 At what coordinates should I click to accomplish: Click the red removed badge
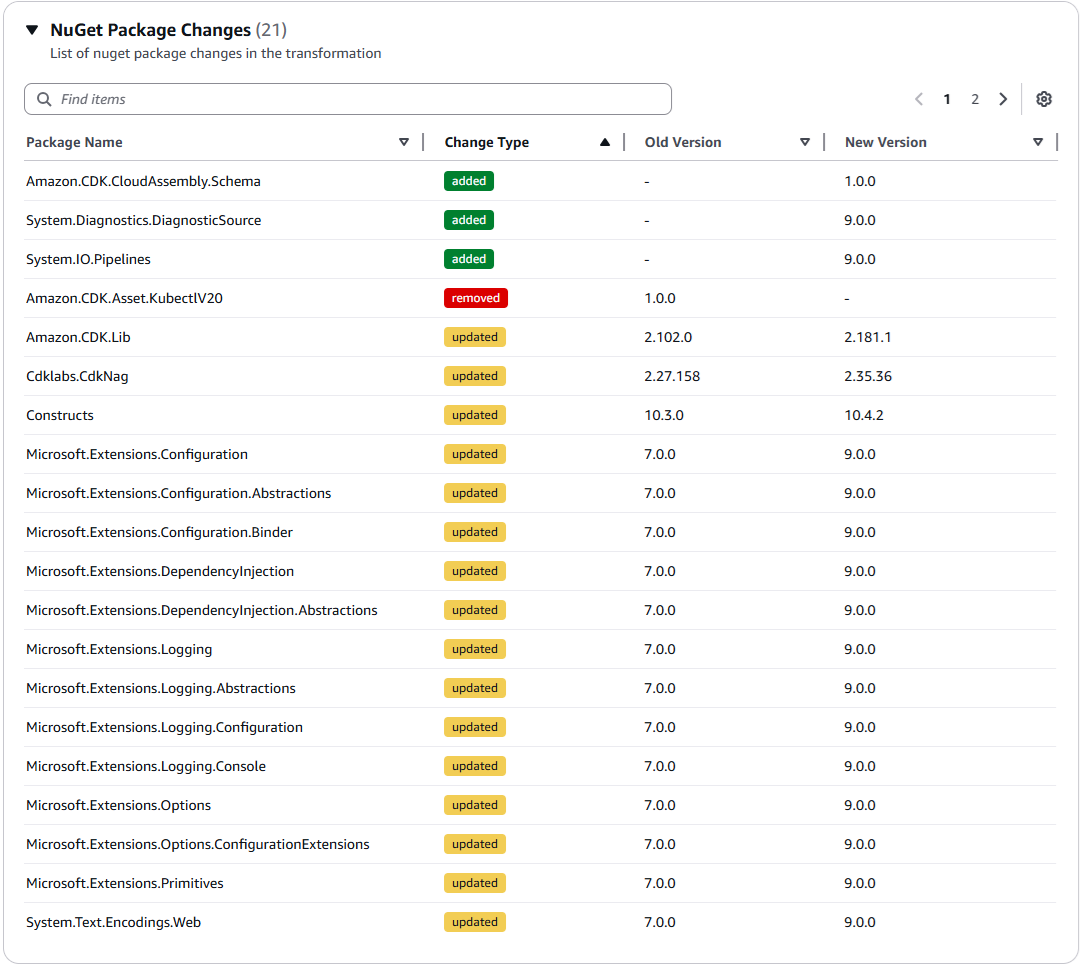point(476,298)
